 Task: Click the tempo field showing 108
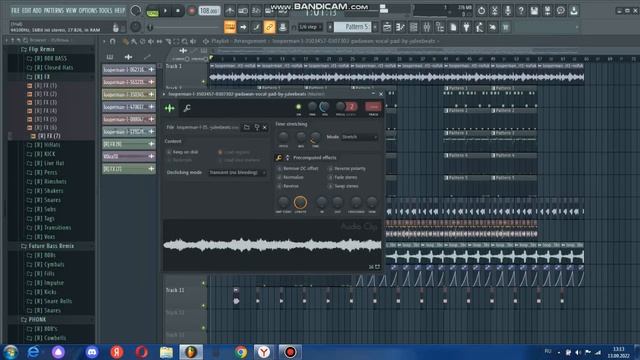209,11
